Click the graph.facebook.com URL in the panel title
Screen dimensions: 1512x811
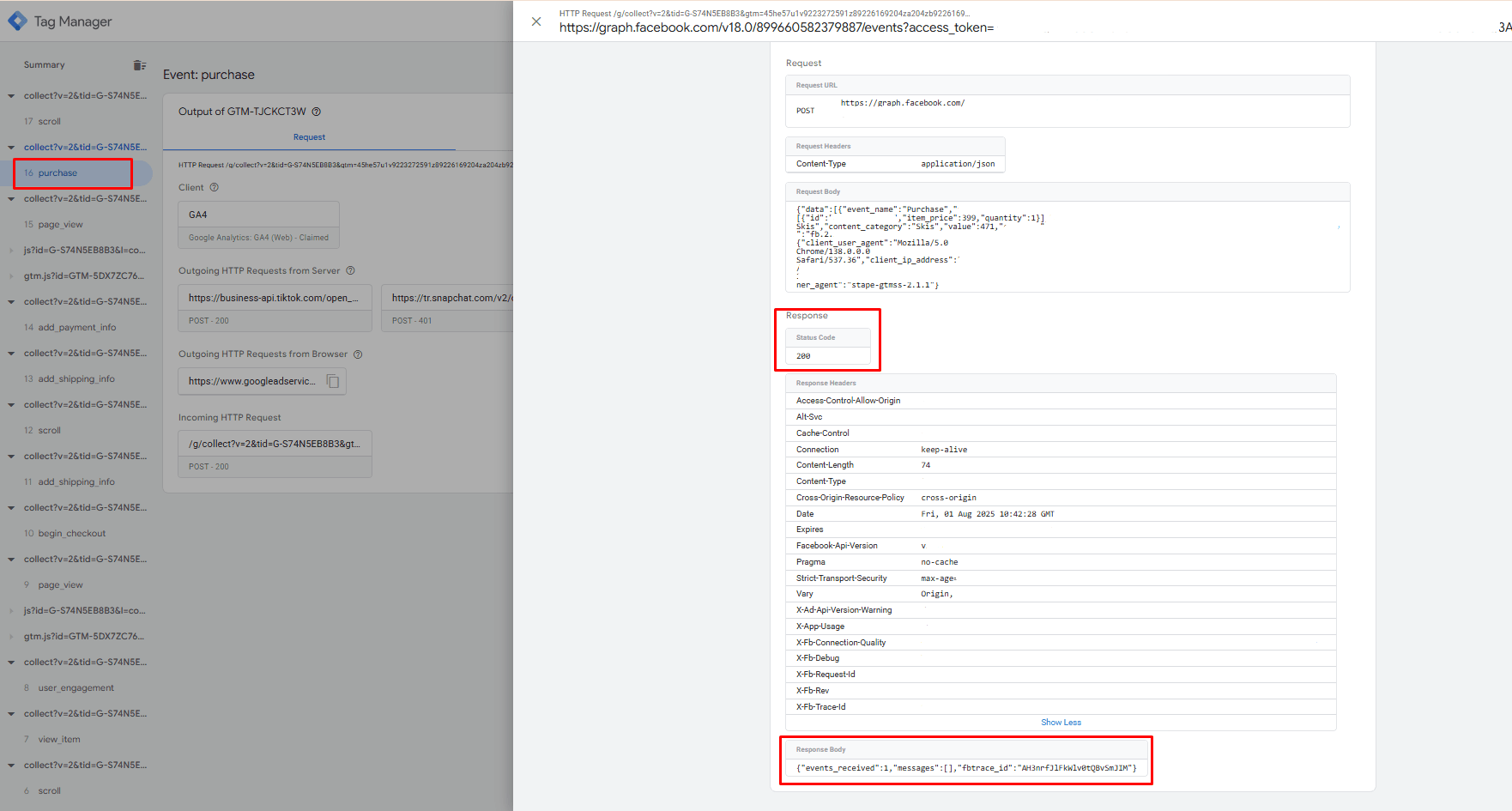click(777, 27)
